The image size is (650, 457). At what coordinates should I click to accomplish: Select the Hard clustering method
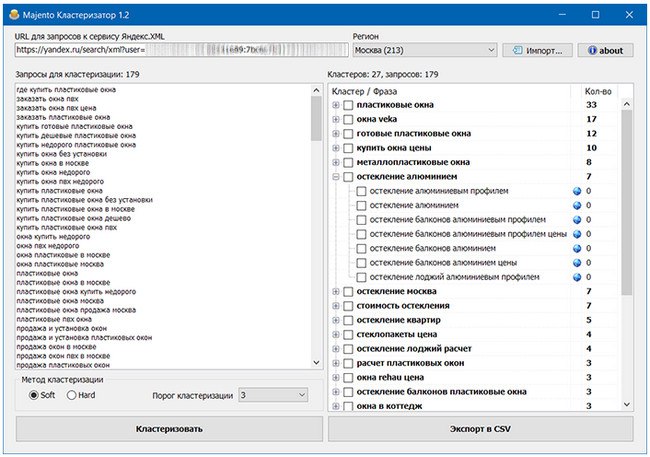coord(71,395)
